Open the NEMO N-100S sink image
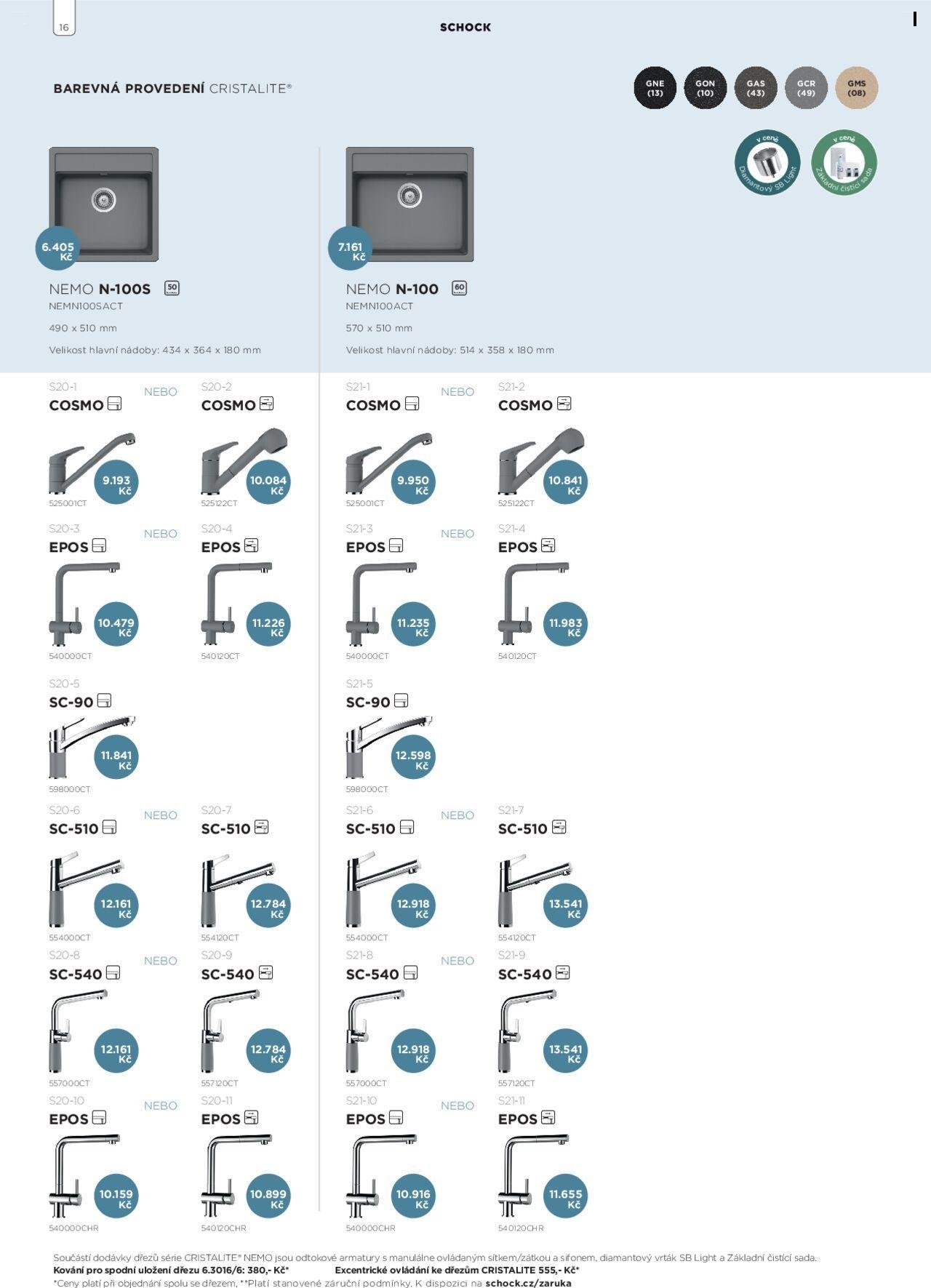This screenshot has width=931, height=1288. (x=104, y=204)
